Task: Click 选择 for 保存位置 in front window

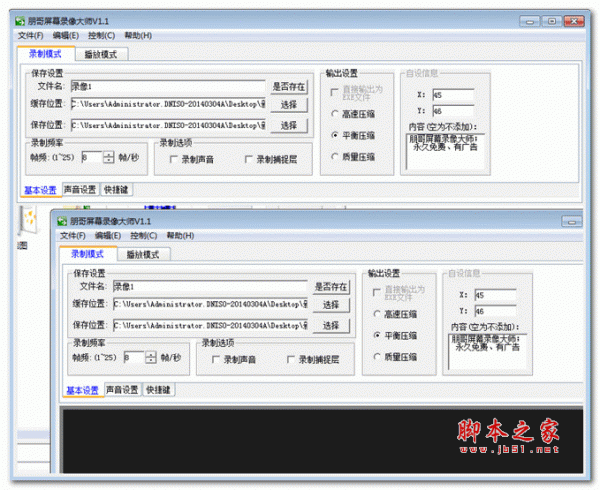Action: [331, 326]
